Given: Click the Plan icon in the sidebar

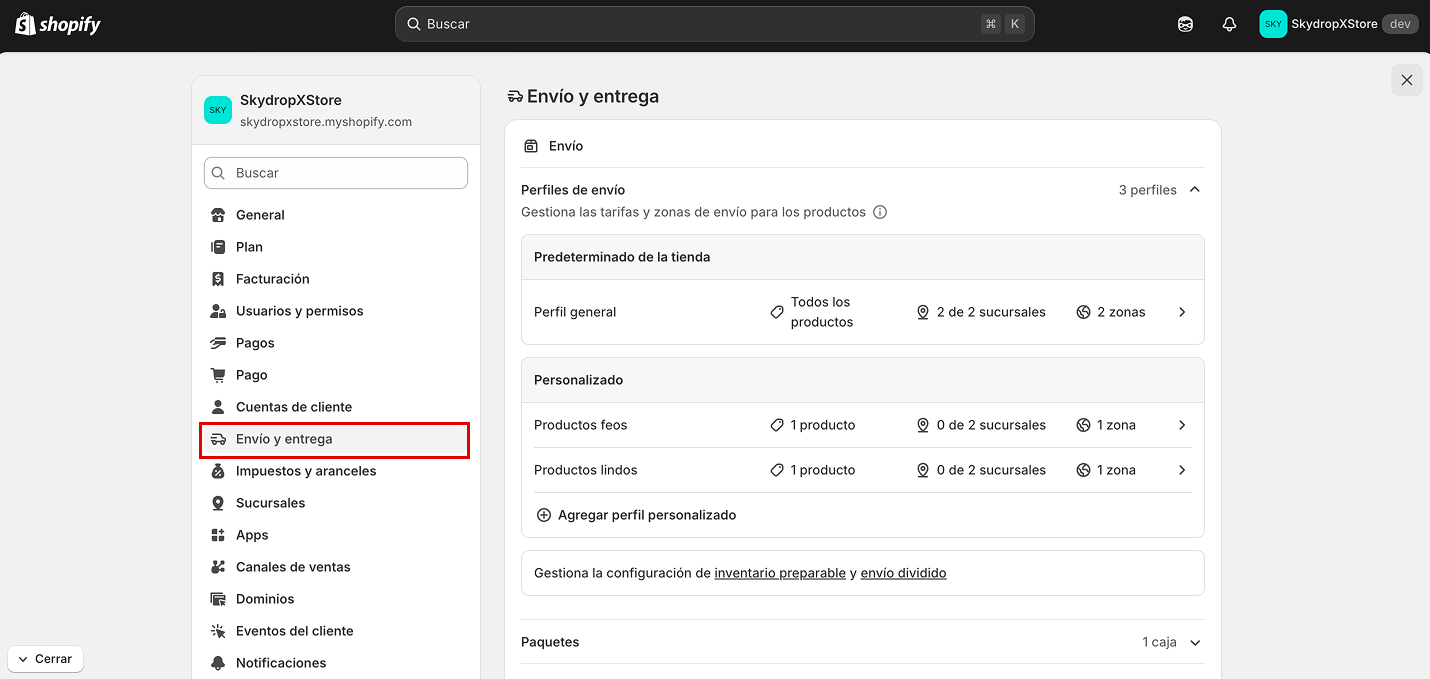Looking at the screenshot, I should click(x=218, y=247).
